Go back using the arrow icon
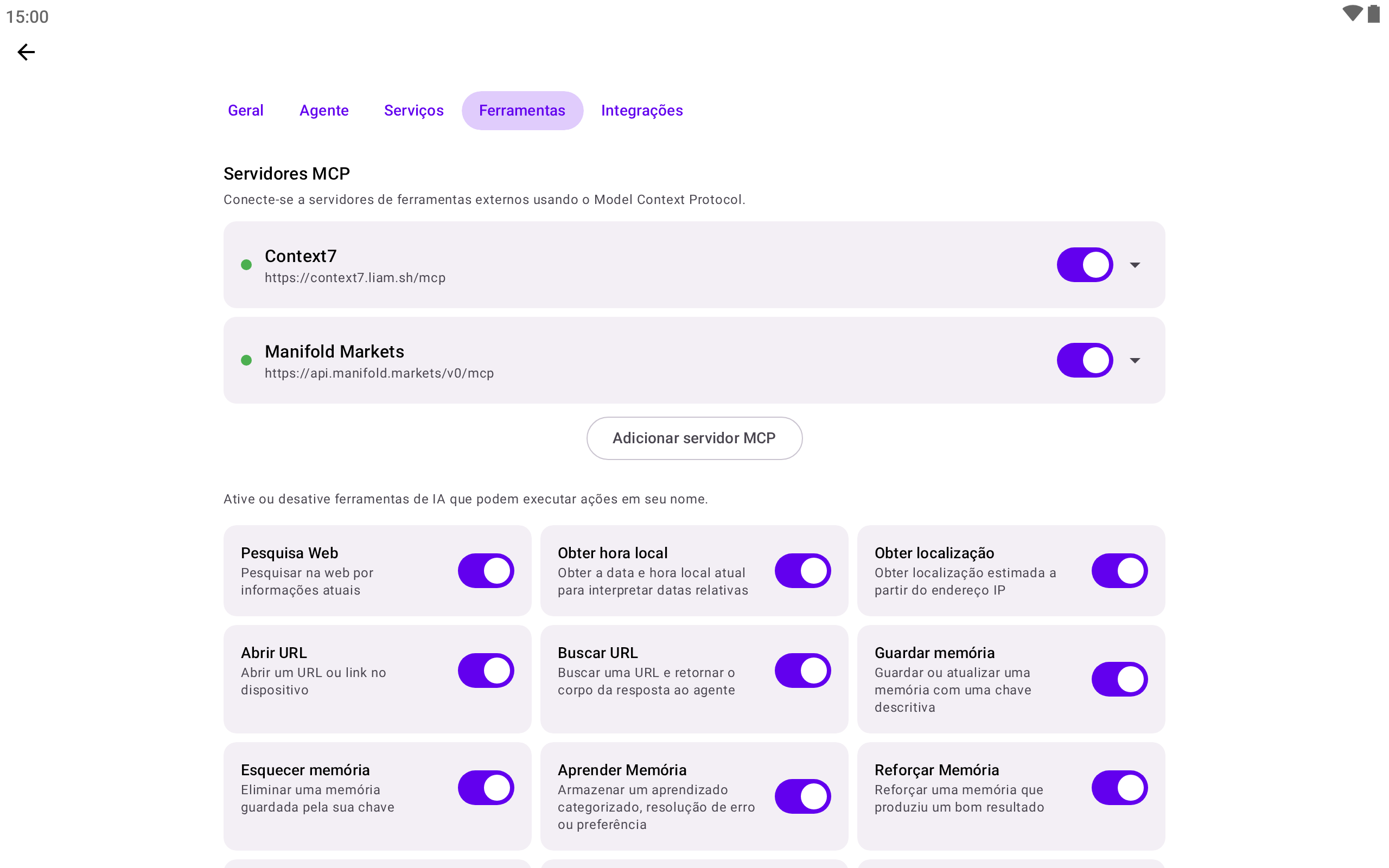Screen dimensions: 1389x868 [x=26, y=52]
